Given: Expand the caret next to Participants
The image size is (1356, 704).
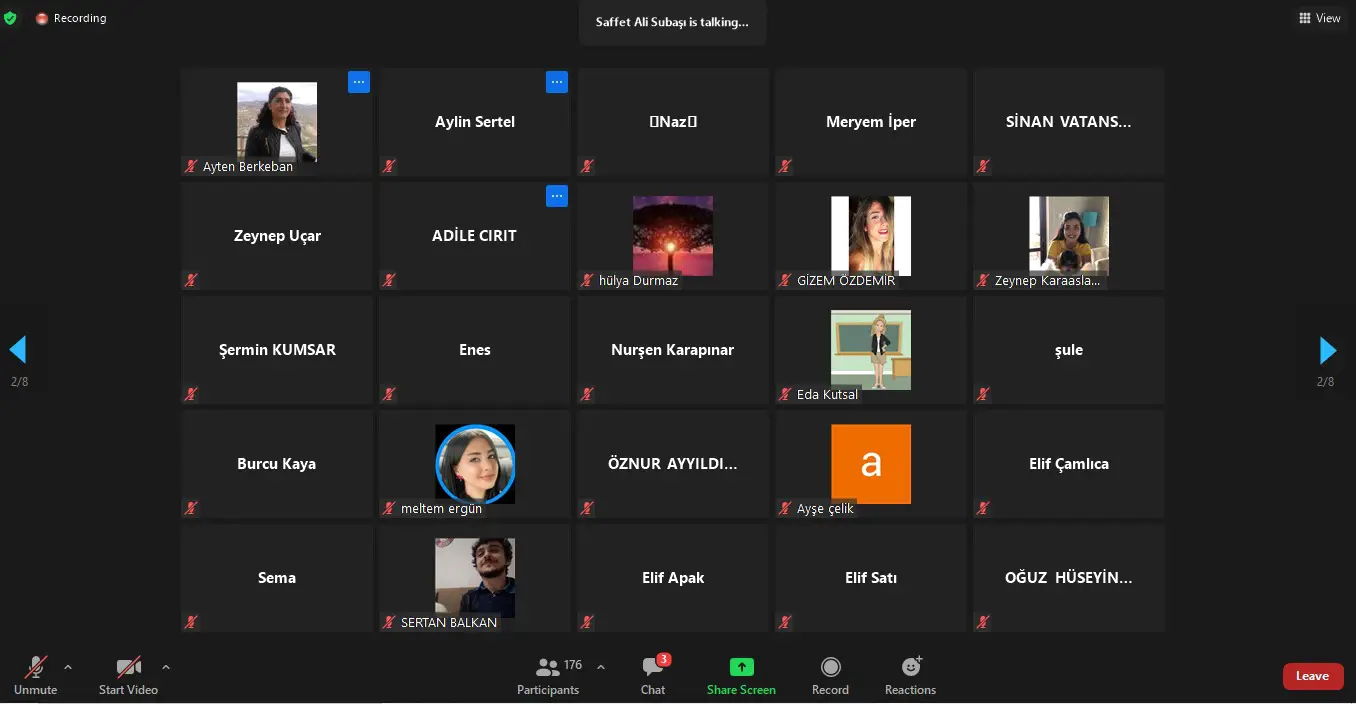Looking at the screenshot, I should (x=601, y=667).
